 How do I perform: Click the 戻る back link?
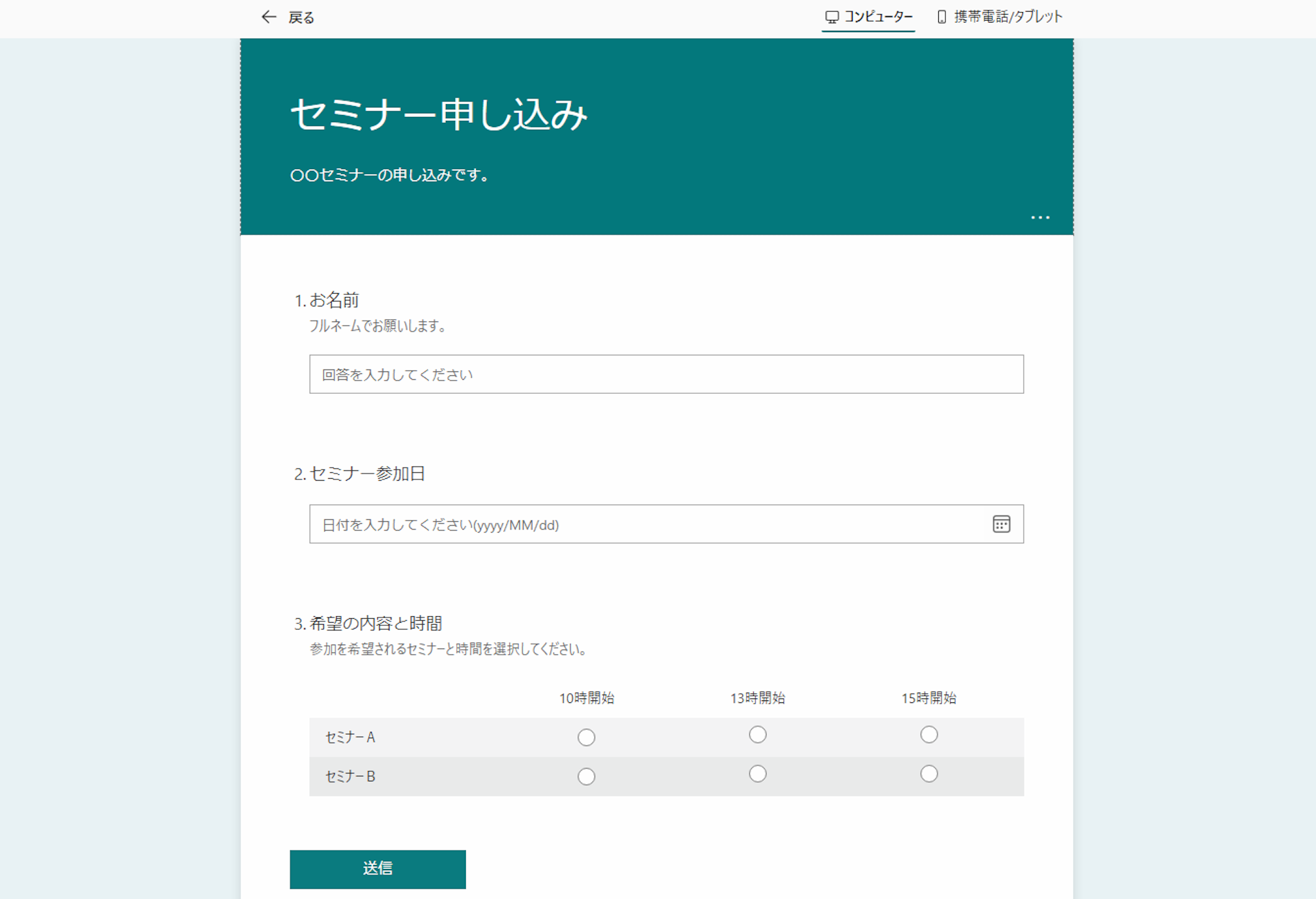[301, 18]
